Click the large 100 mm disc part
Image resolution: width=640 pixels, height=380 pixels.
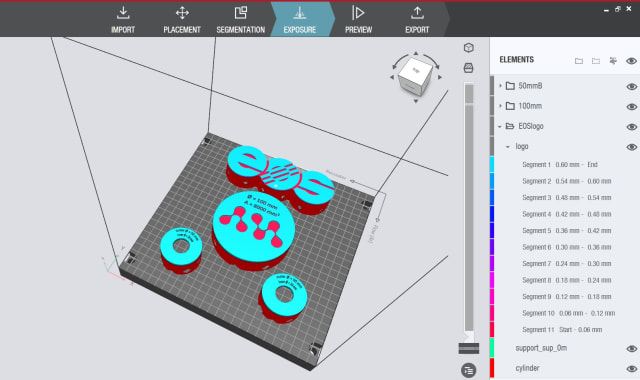(x=253, y=231)
